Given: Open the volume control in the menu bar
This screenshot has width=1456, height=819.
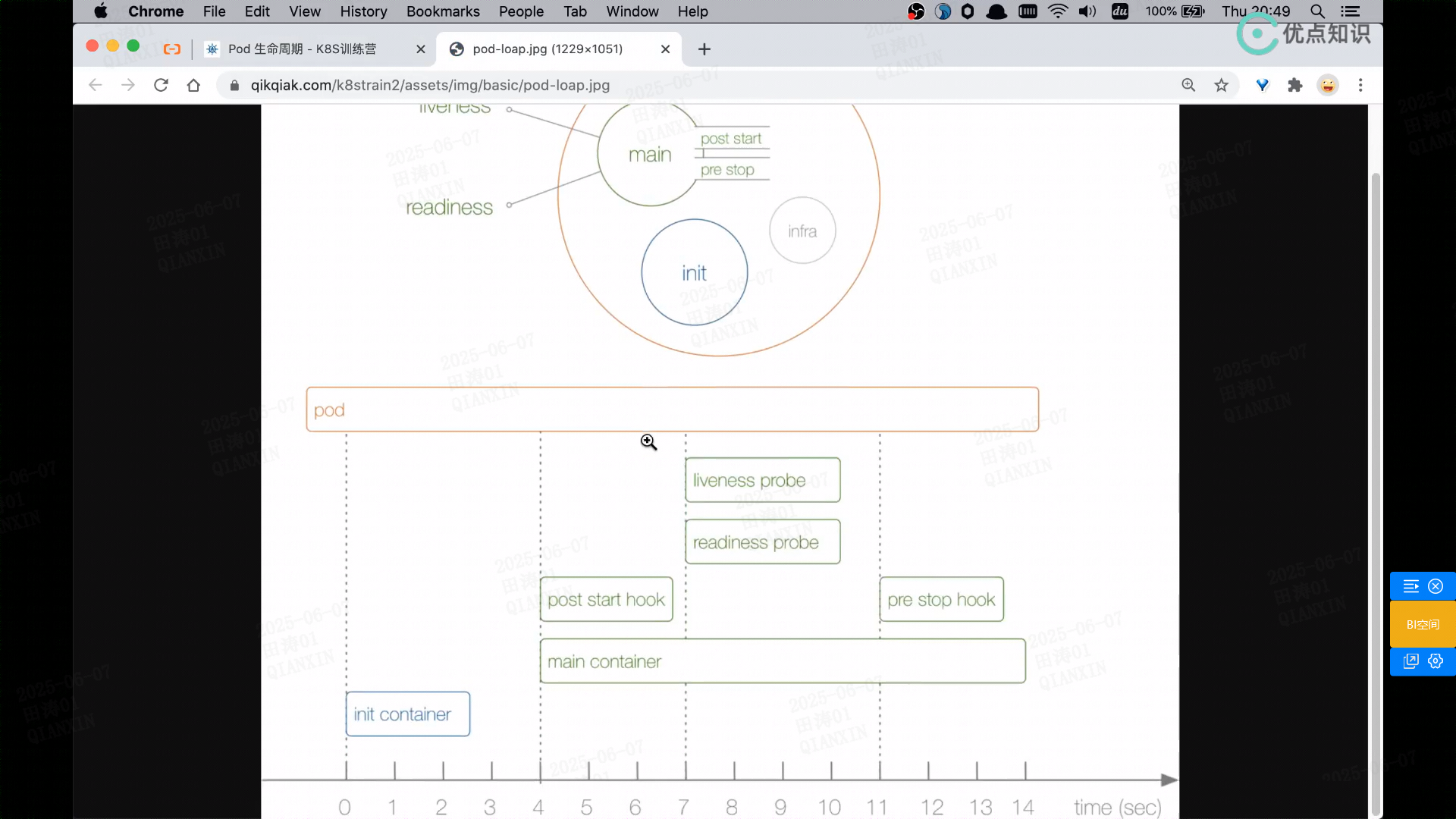Looking at the screenshot, I should click(x=1087, y=11).
